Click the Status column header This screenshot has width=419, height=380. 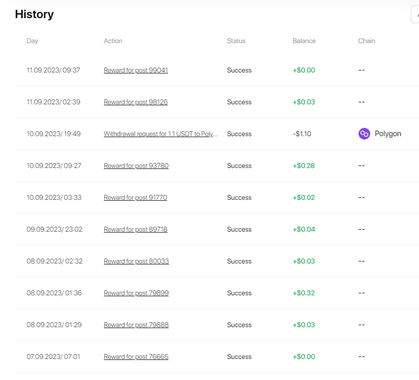(236, 41)
